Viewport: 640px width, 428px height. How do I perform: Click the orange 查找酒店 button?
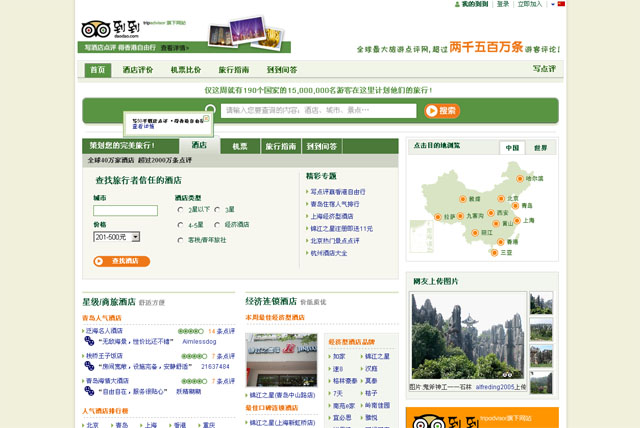tap(122, 261)
